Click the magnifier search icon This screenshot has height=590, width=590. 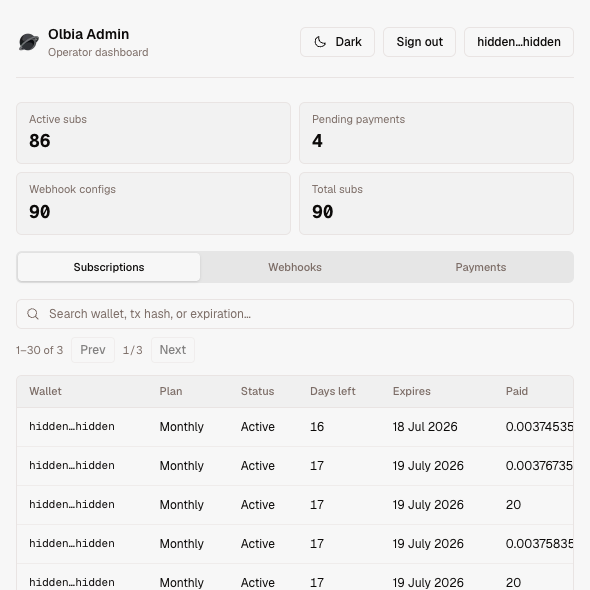click(x=33, y=314)
